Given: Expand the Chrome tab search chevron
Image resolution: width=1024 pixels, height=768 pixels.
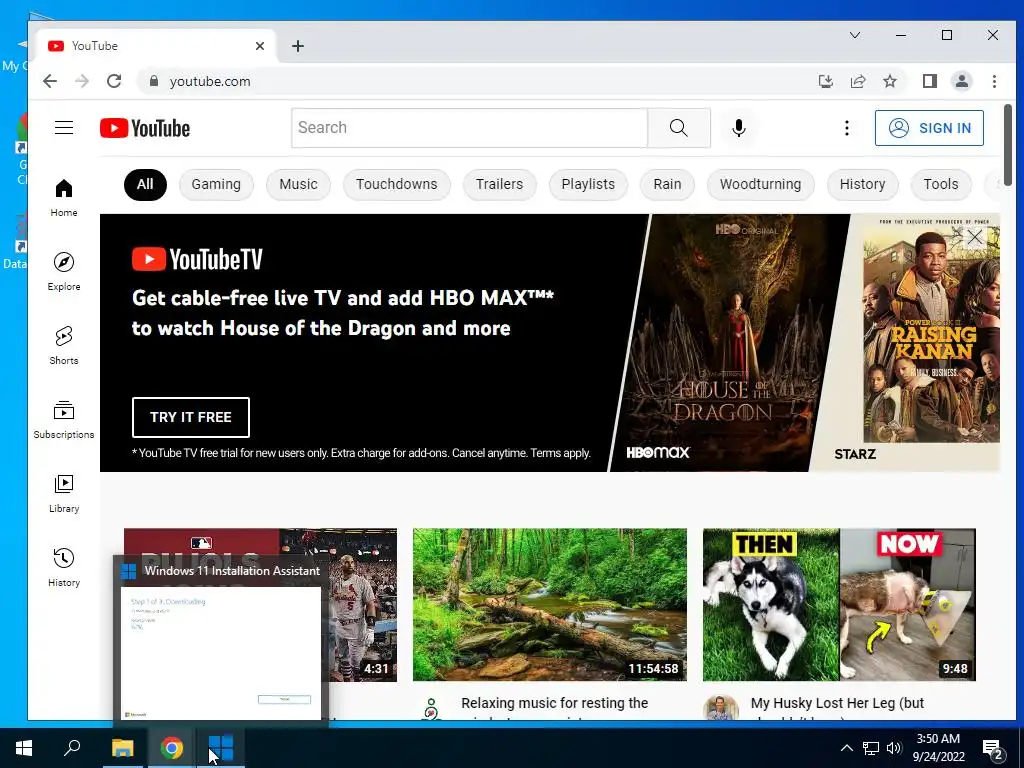Looking at the screenshot, I should coord(855,35).
